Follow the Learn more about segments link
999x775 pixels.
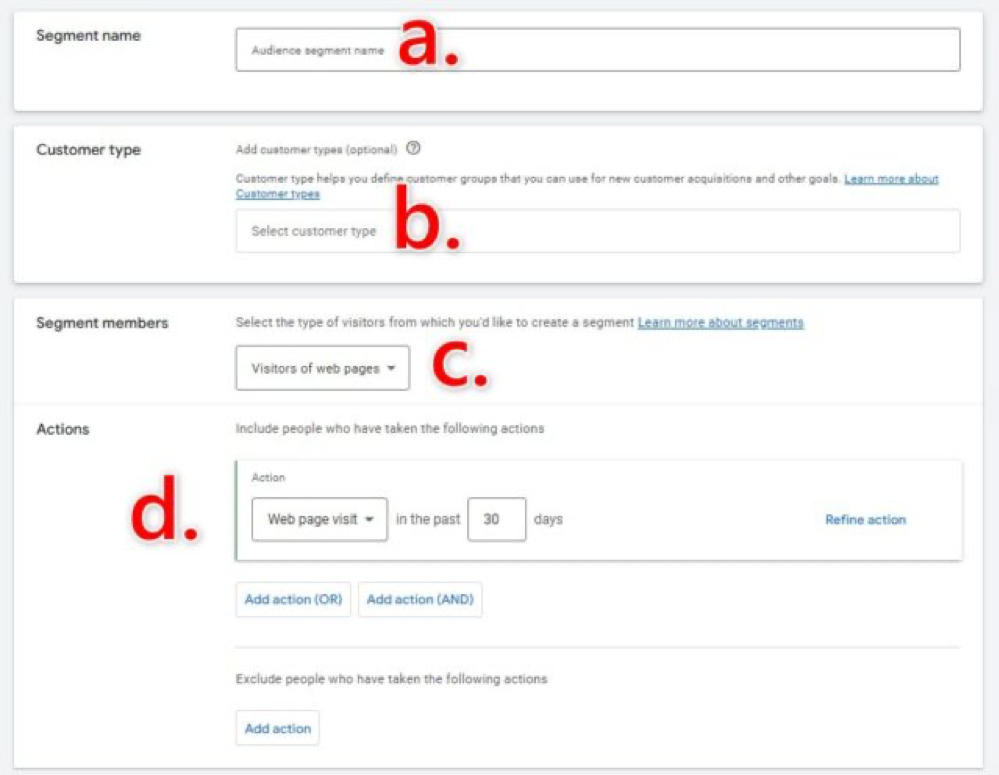click(720, 323)
